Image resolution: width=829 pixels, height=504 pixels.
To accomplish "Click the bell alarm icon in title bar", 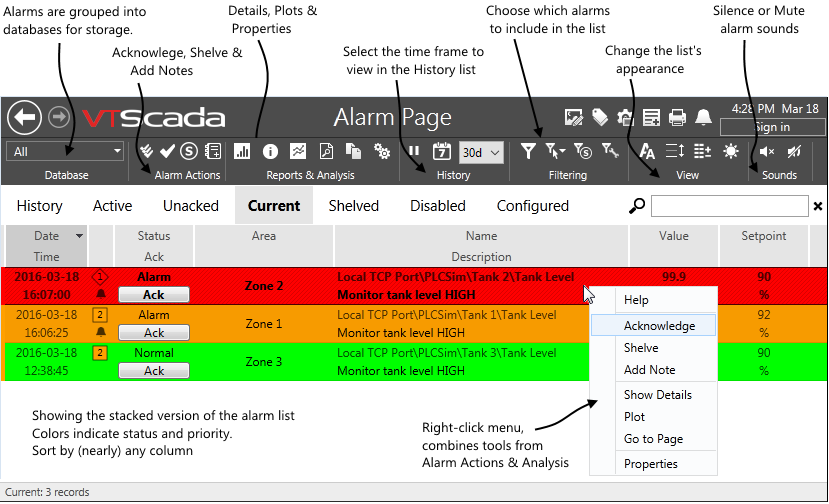I will point(704,117).
